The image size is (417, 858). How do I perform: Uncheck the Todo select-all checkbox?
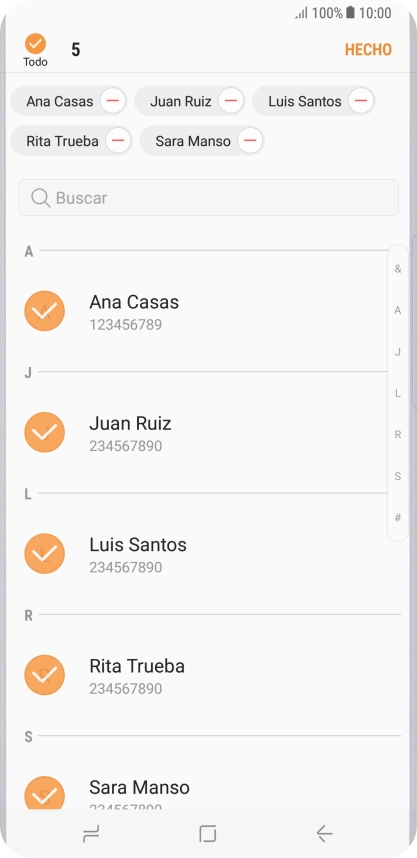pos(35,44)
